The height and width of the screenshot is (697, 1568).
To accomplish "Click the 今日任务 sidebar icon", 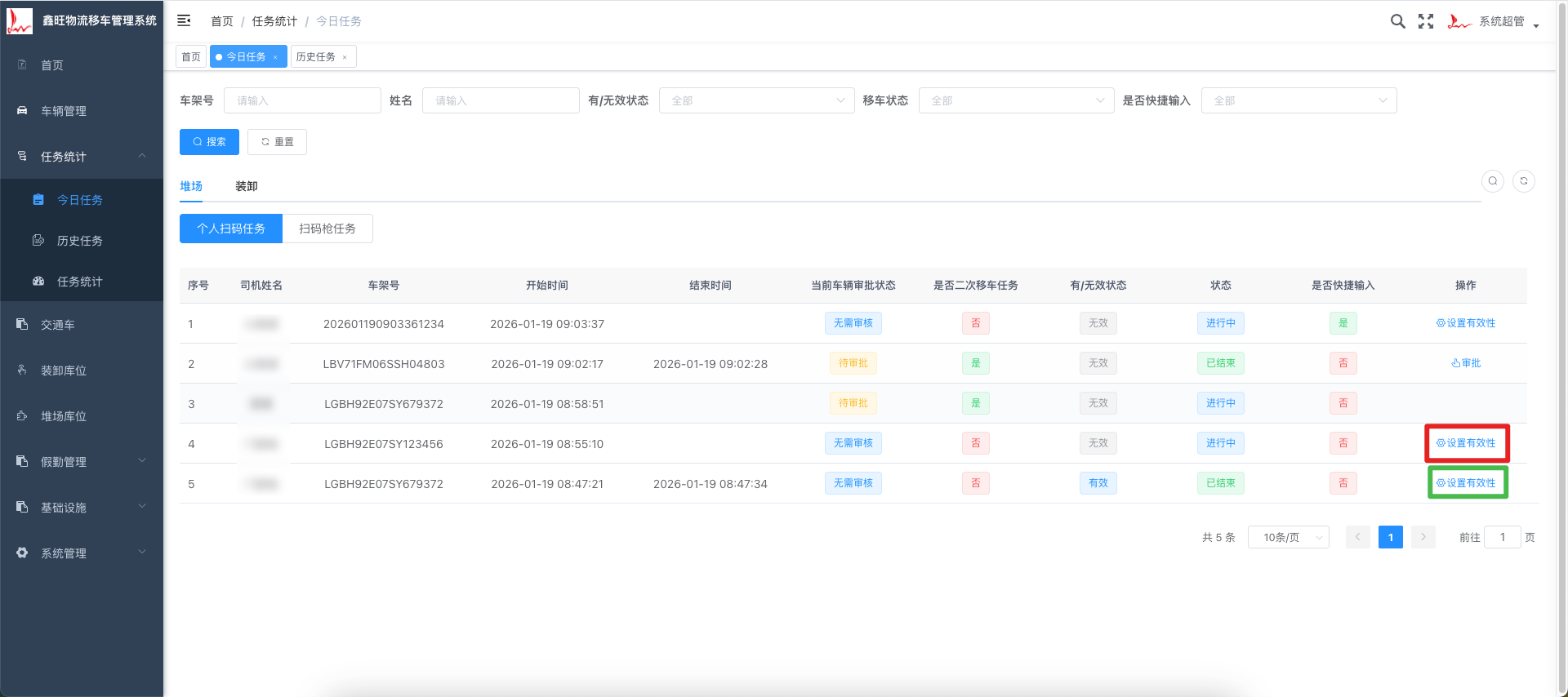I will [x=38, y=199].
